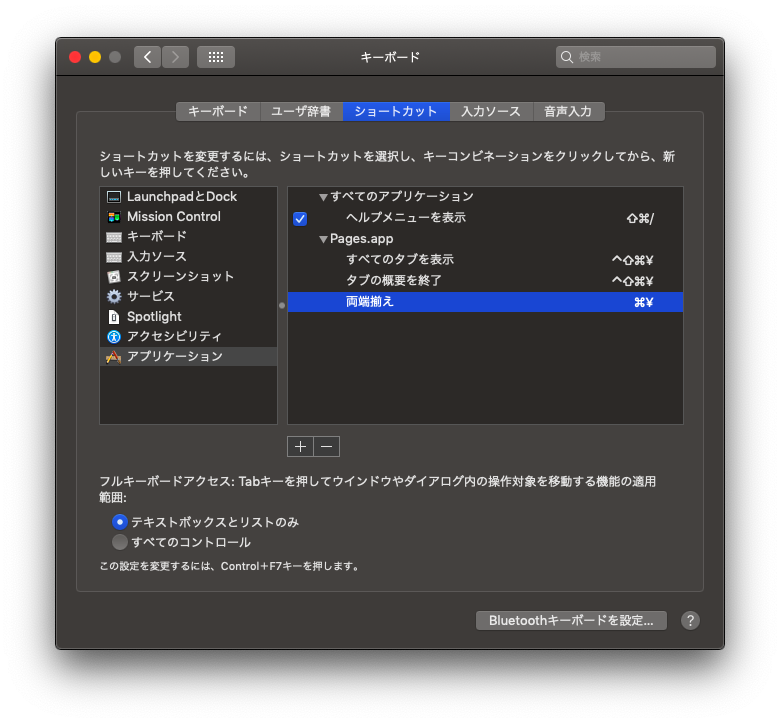Image resolution: width=780 pixels, height=723 pixels.
Task: Click the split divider handle between lists
Action: (x=282, y=306)
